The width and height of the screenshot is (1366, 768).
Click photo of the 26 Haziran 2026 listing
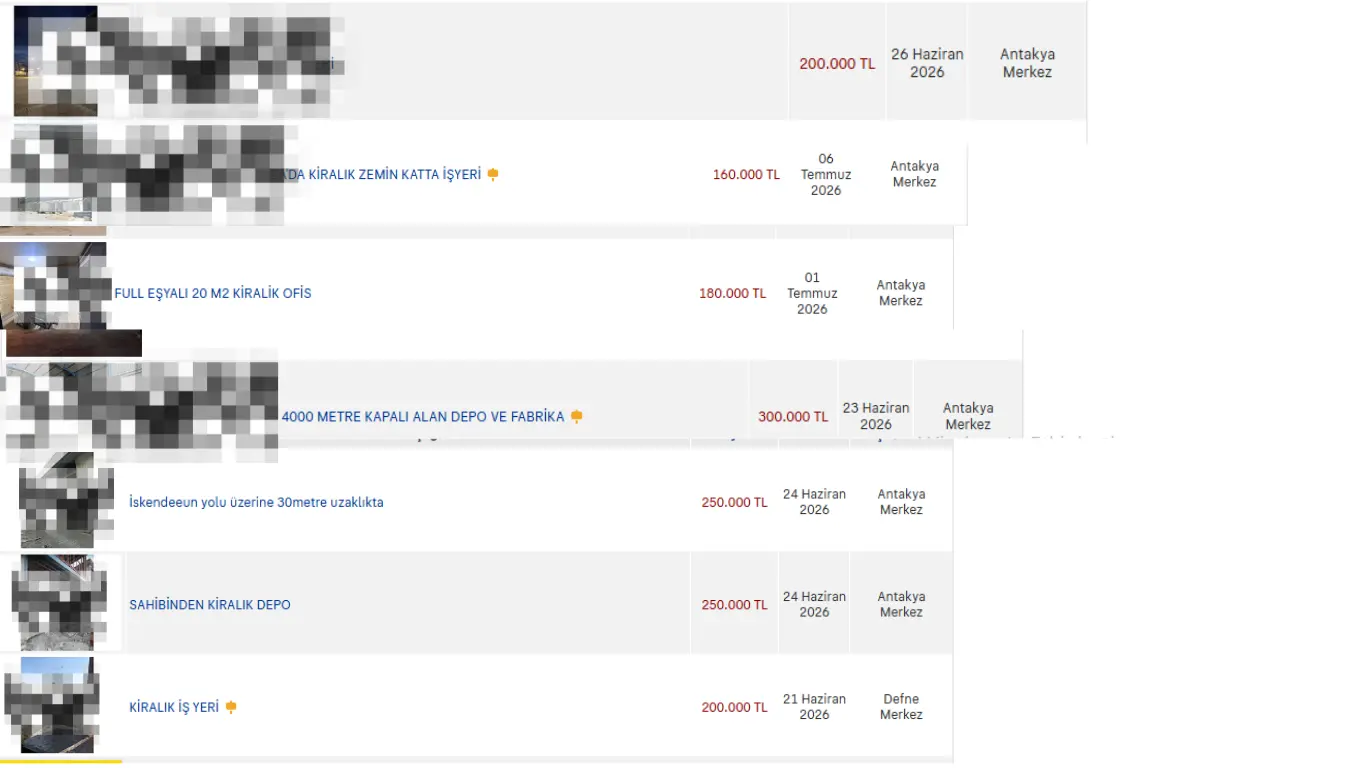(56, 61)
